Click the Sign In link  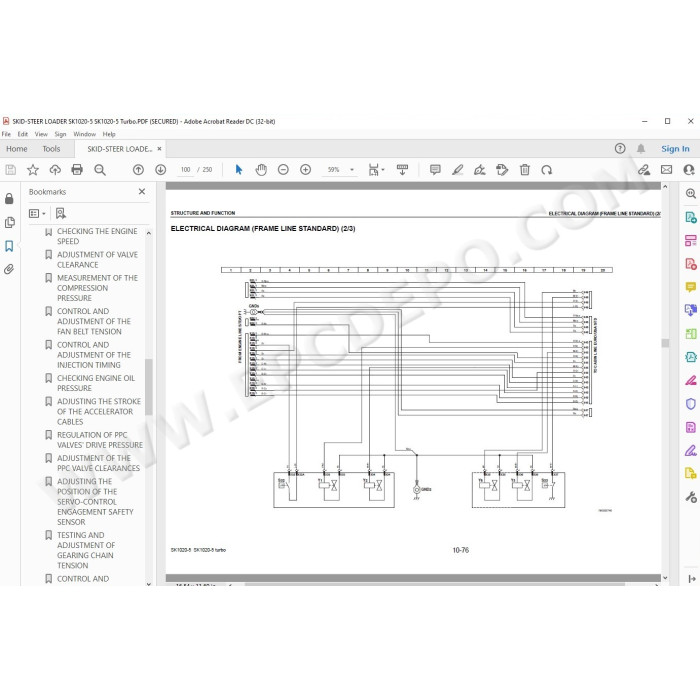coord(675,149)
